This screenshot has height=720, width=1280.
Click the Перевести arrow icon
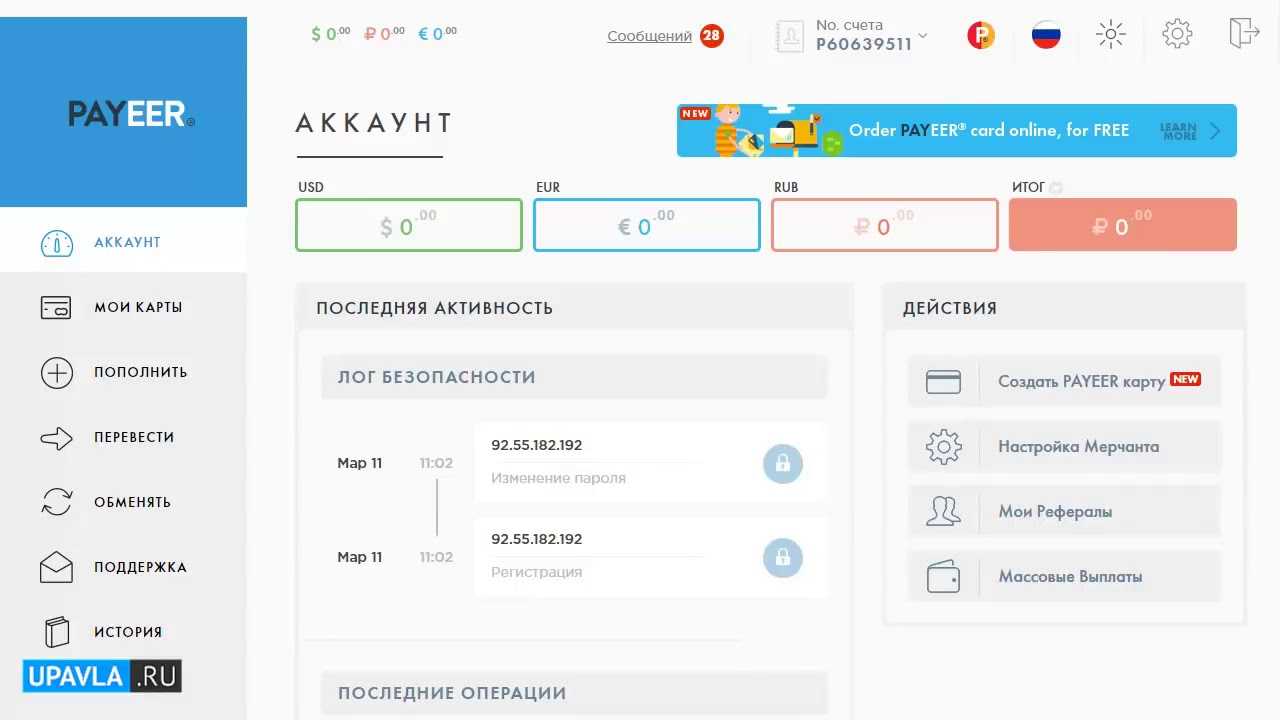point(57,438)
